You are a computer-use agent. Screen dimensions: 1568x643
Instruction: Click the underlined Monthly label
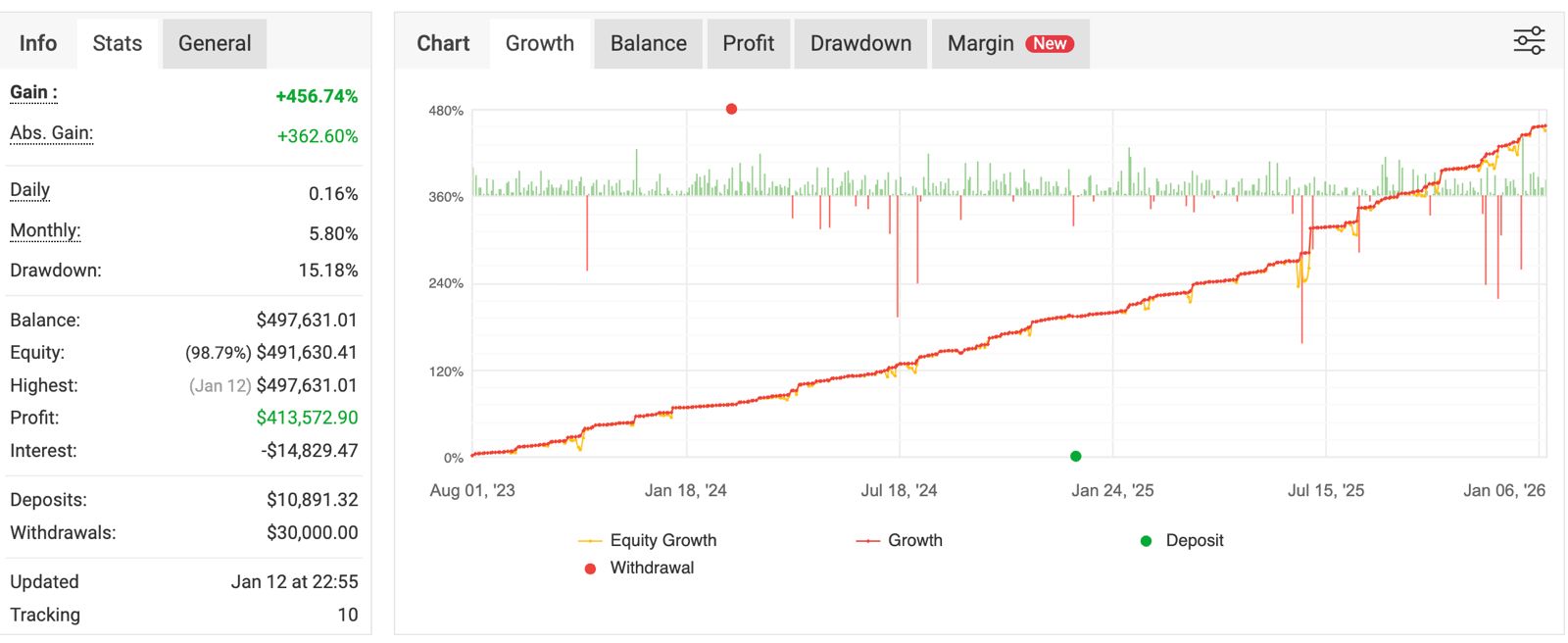click(x=45, y=230)
